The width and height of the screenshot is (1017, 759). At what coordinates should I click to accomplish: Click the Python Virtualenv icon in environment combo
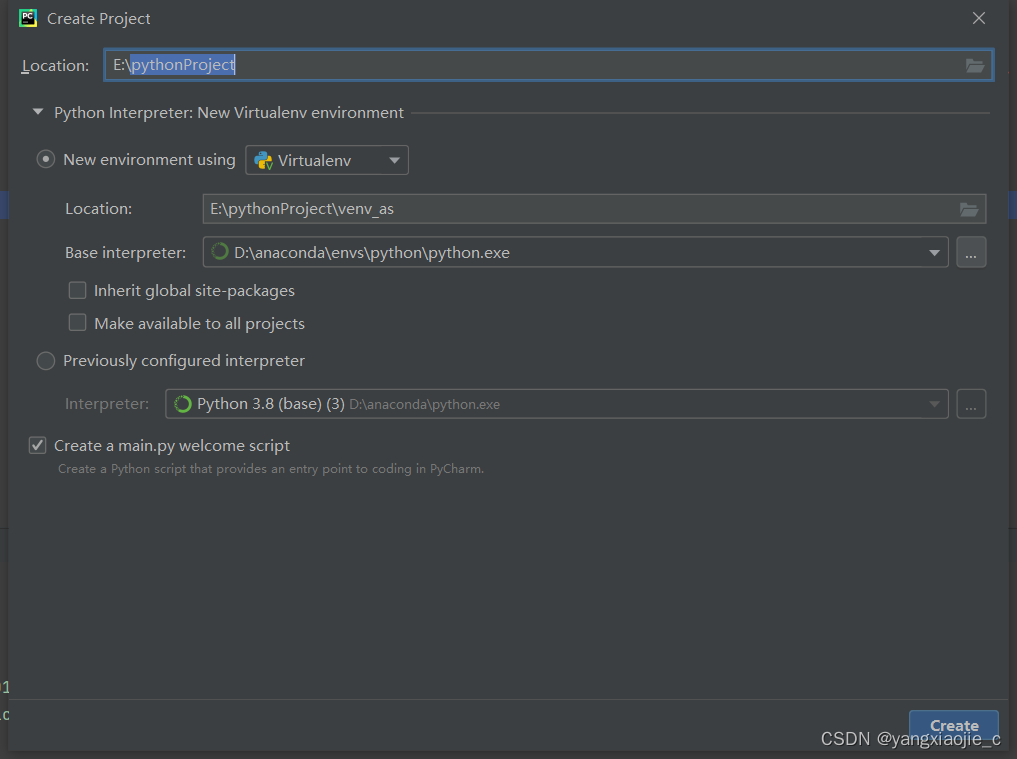[x=263, y=160]
